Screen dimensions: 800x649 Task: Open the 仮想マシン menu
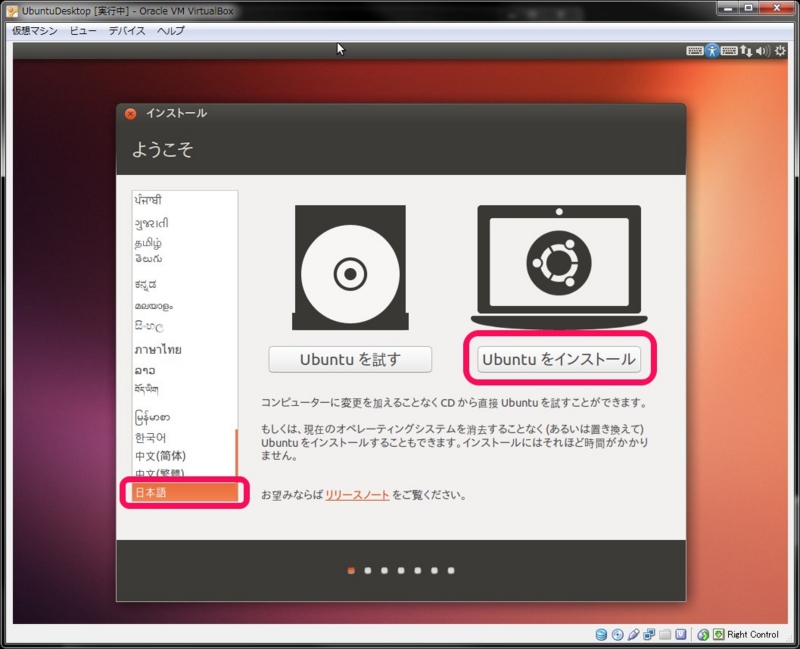[x=35, y=31]
